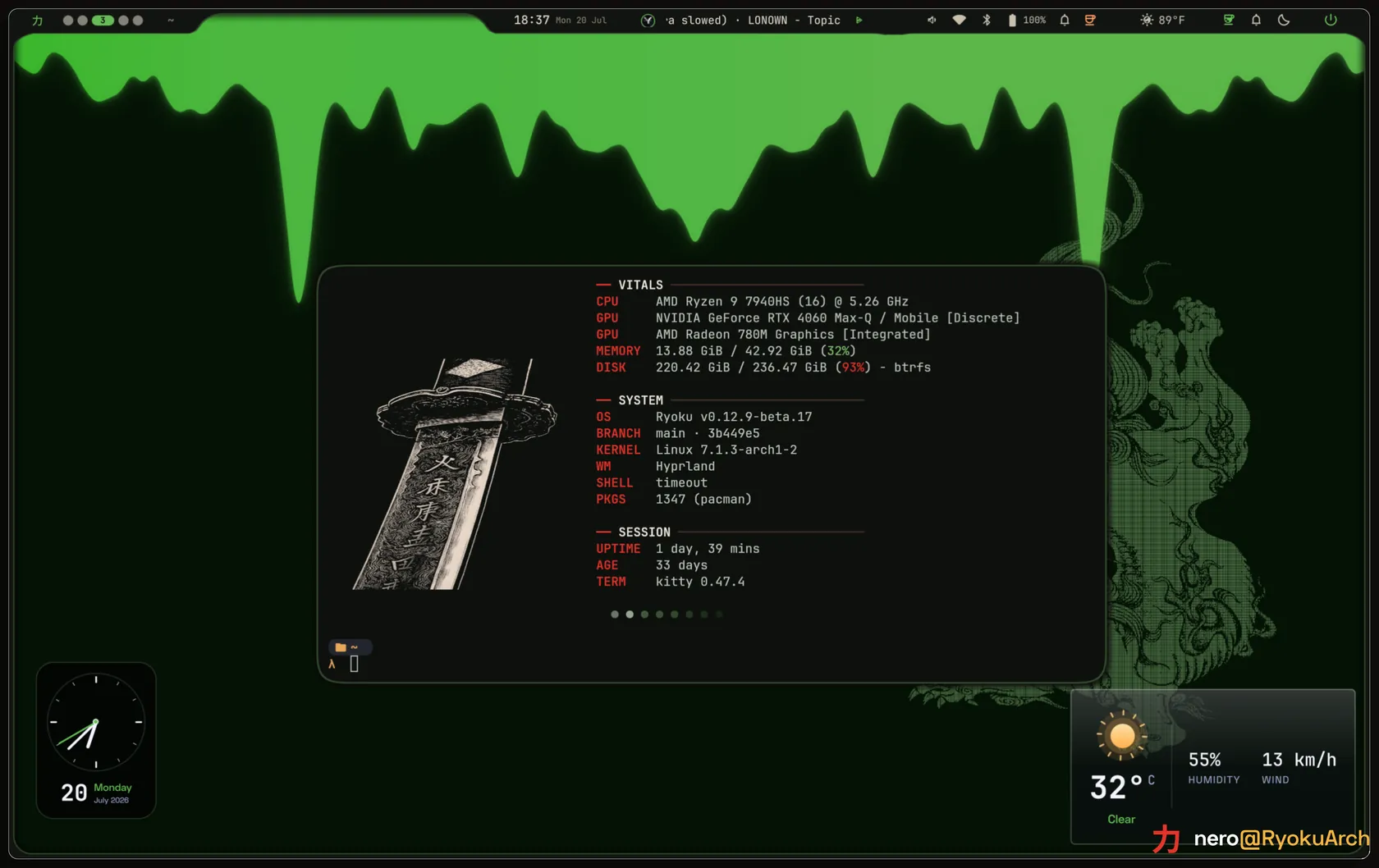Switch to the first workspace dot
This screenshot has height=868, width=1379.
[x=68, y=21]
